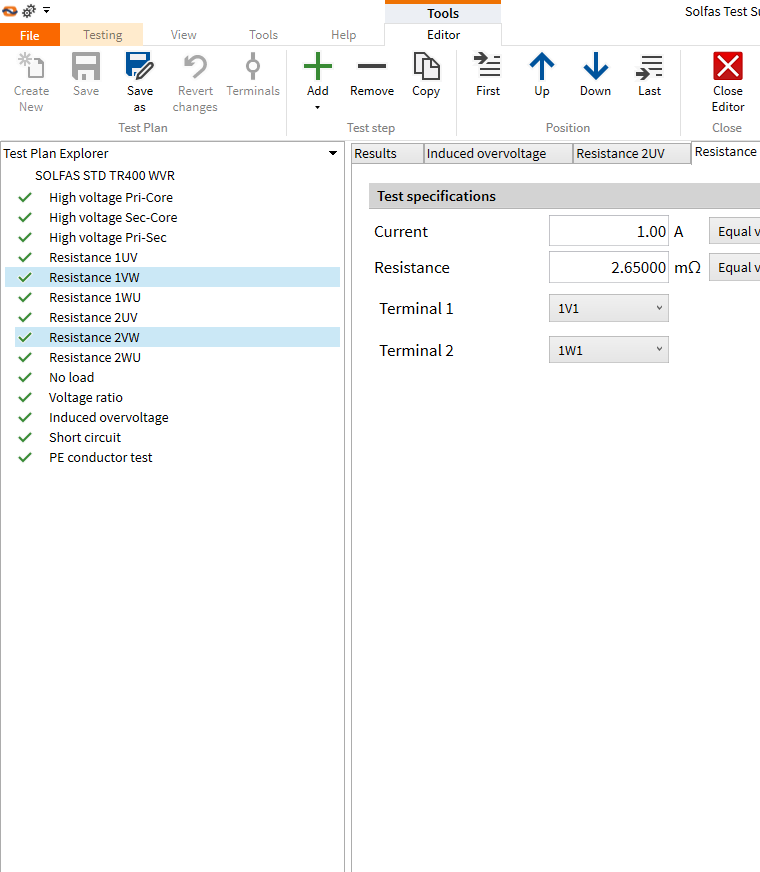Click the Solfas application logo icon
This screenshot has height=872, width=760.
click(10, 10)
